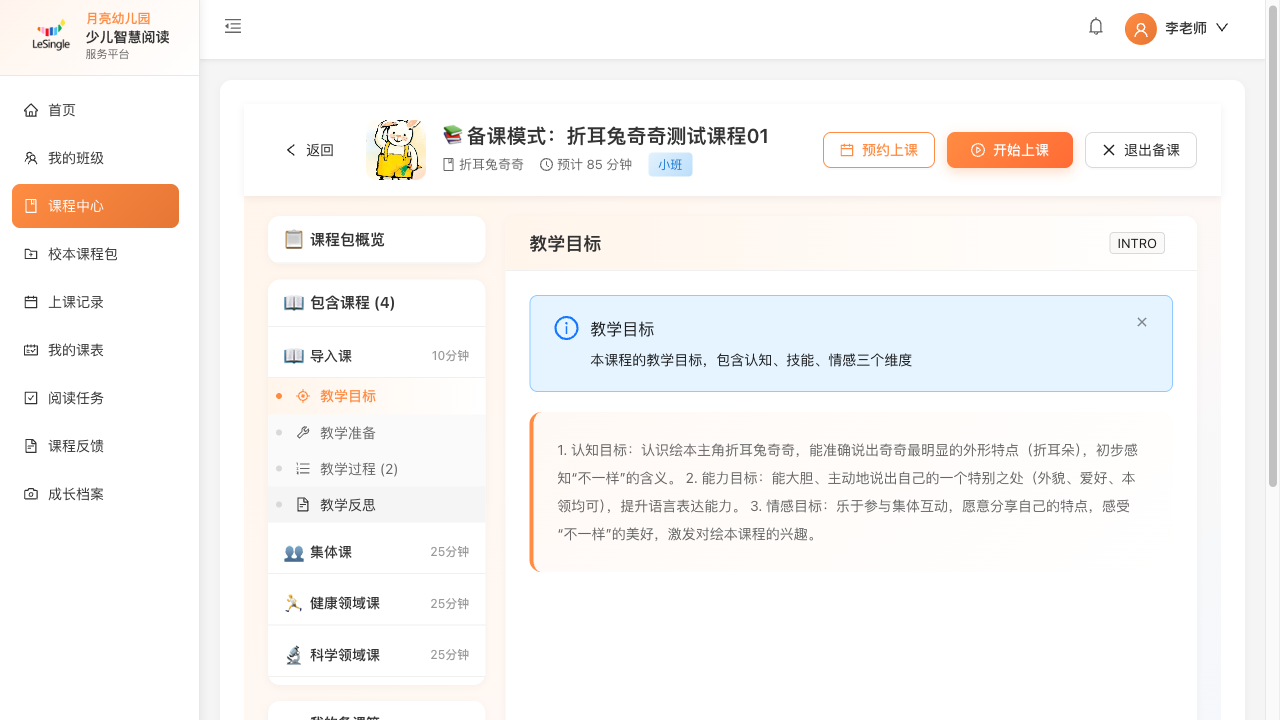
Task: Expand the 科学领域课 lesson section
Action: coord(376,655)
